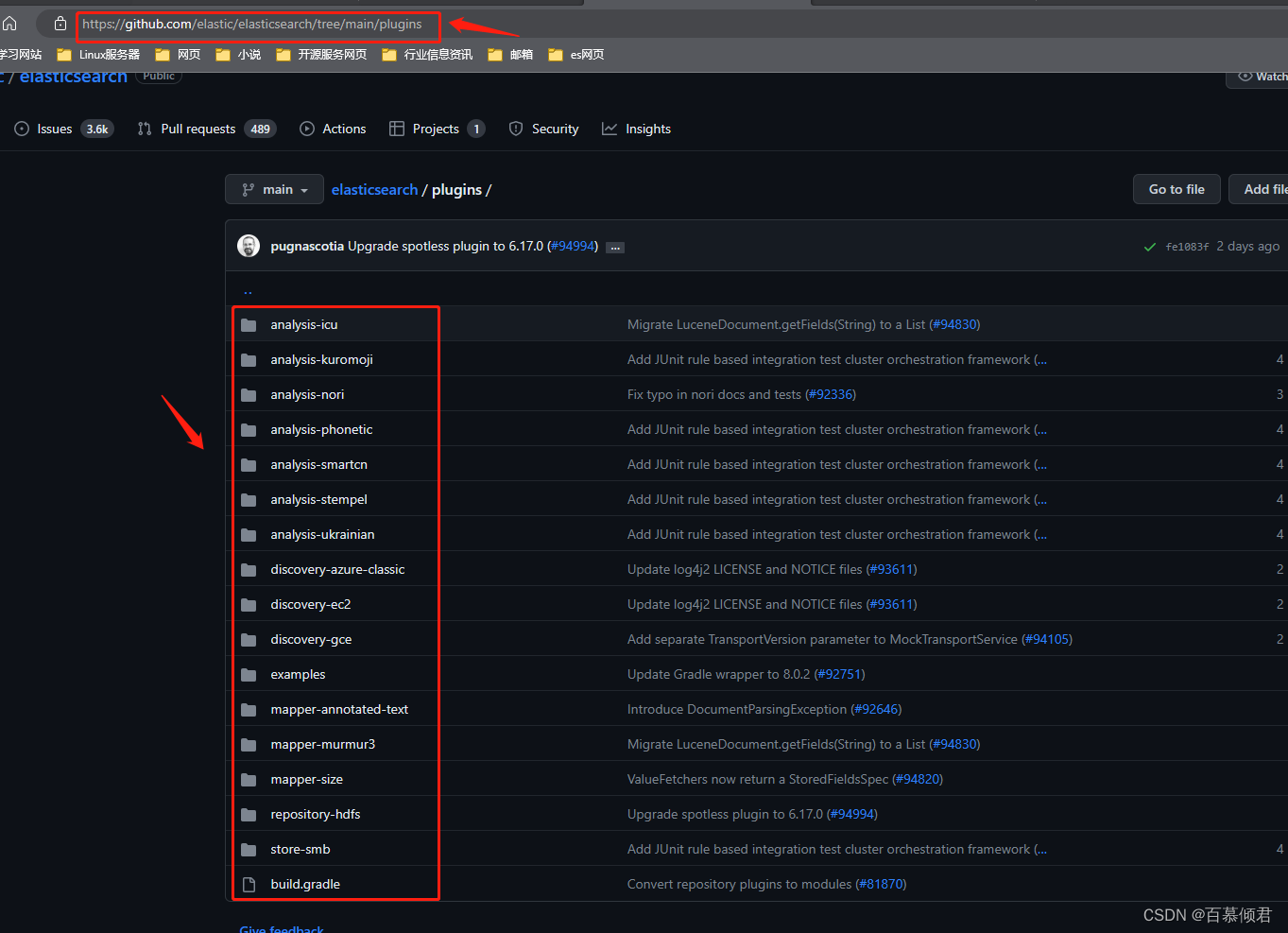Image resolution: width=1288 pixels, height=933 pixels.
Task: Open the Actions tab
Action: pos(333,129)
